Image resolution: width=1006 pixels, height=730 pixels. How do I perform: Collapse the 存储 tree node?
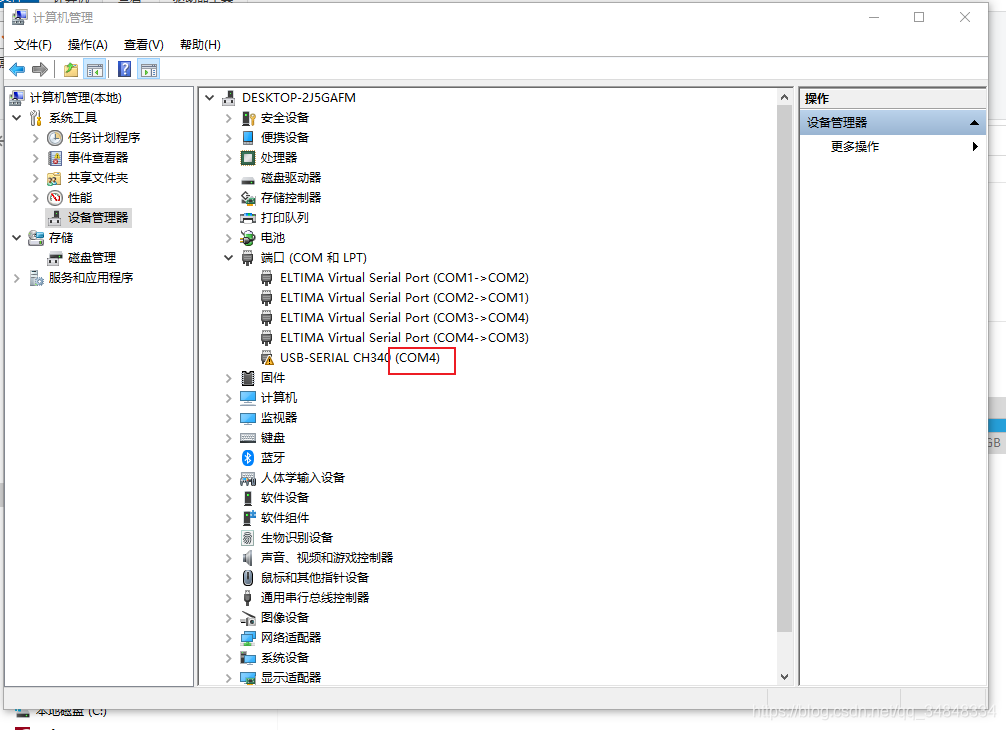(17, 238)
